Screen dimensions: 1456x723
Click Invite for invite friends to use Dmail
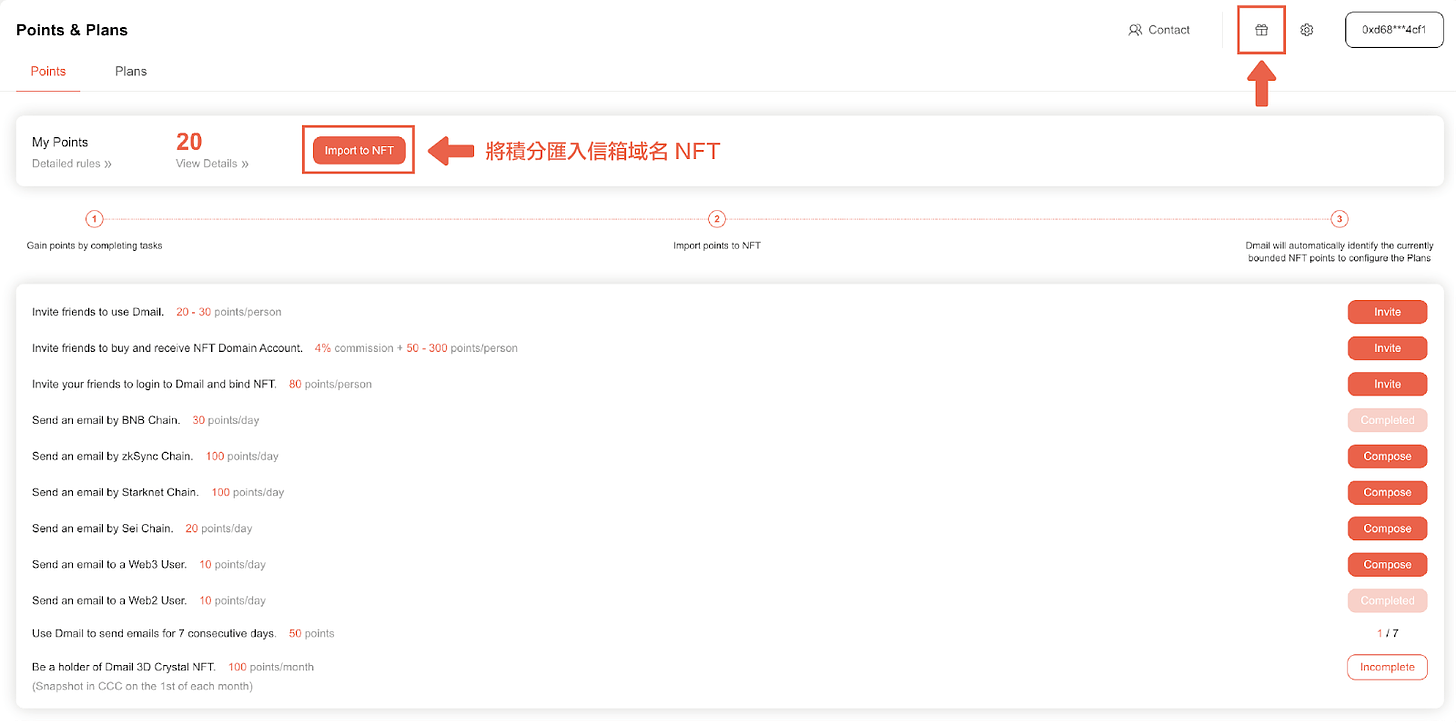(1387, 312)
